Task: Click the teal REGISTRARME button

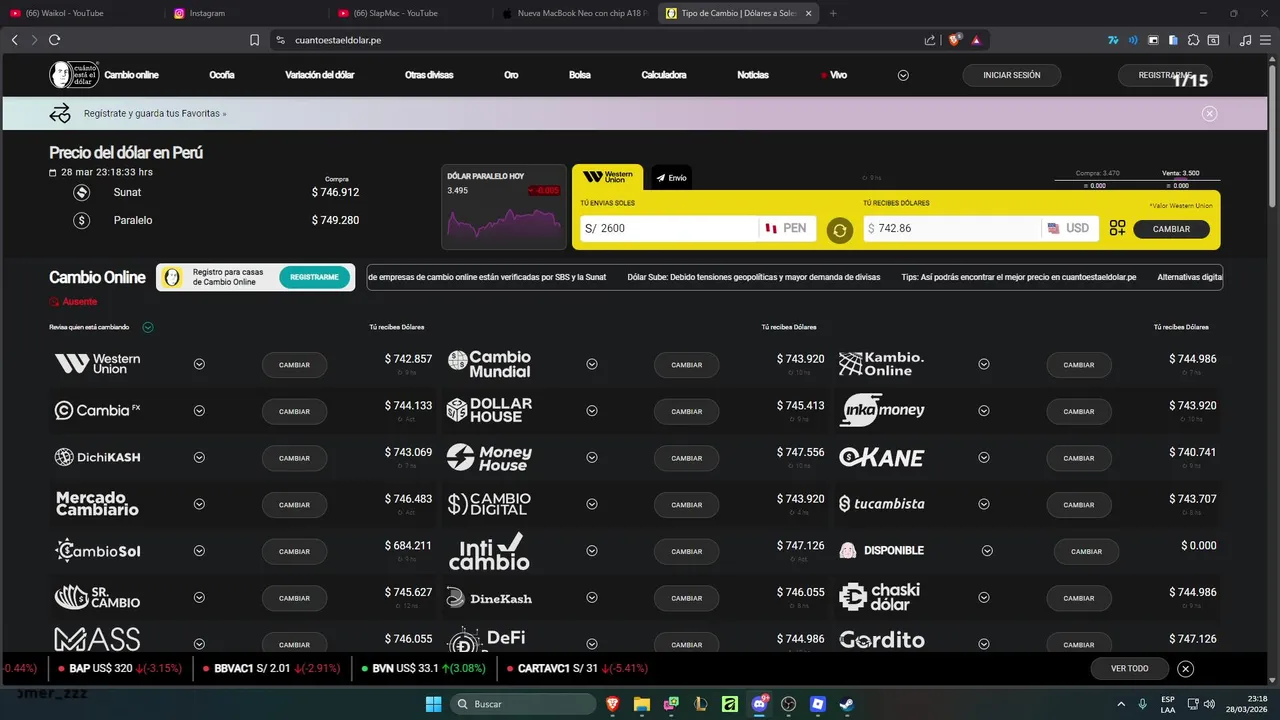Action: [314, 277]
